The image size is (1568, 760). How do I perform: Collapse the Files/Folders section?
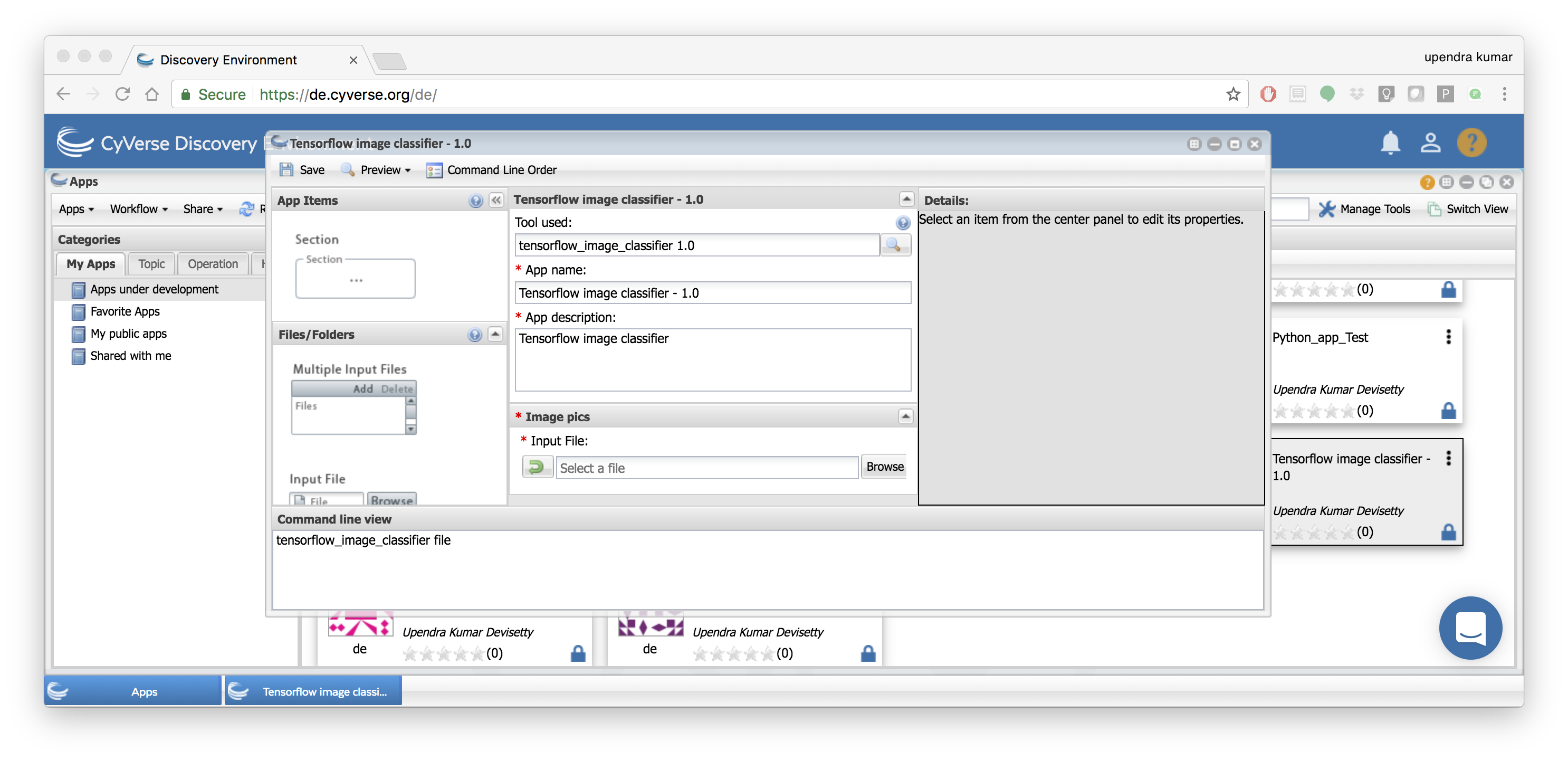click(495, 334)
